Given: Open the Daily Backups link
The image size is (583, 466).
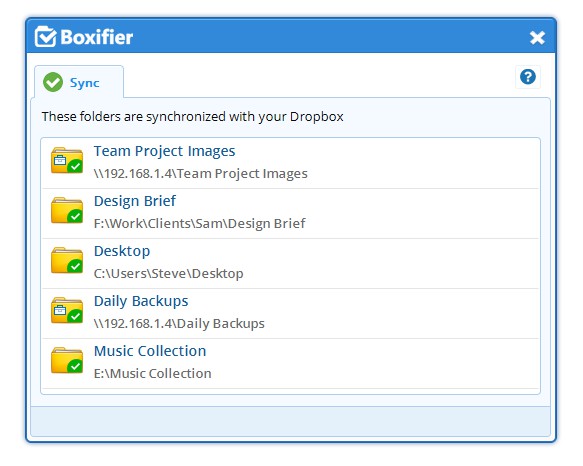Looking at the screenshot, I should pyautogui.click(x=141, y=301).
